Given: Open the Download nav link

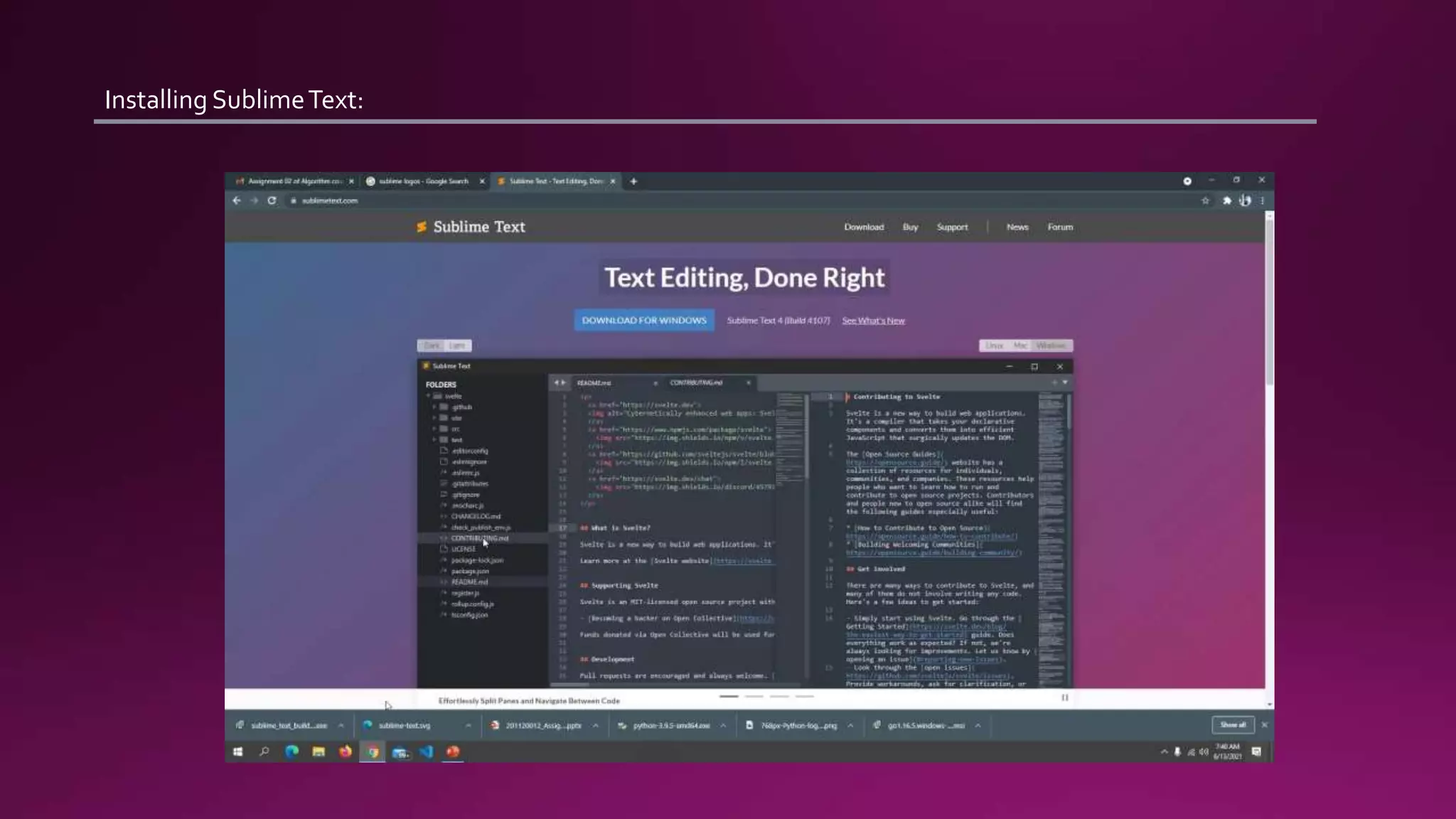Looking at the screenshot, I should click(864, 227).
